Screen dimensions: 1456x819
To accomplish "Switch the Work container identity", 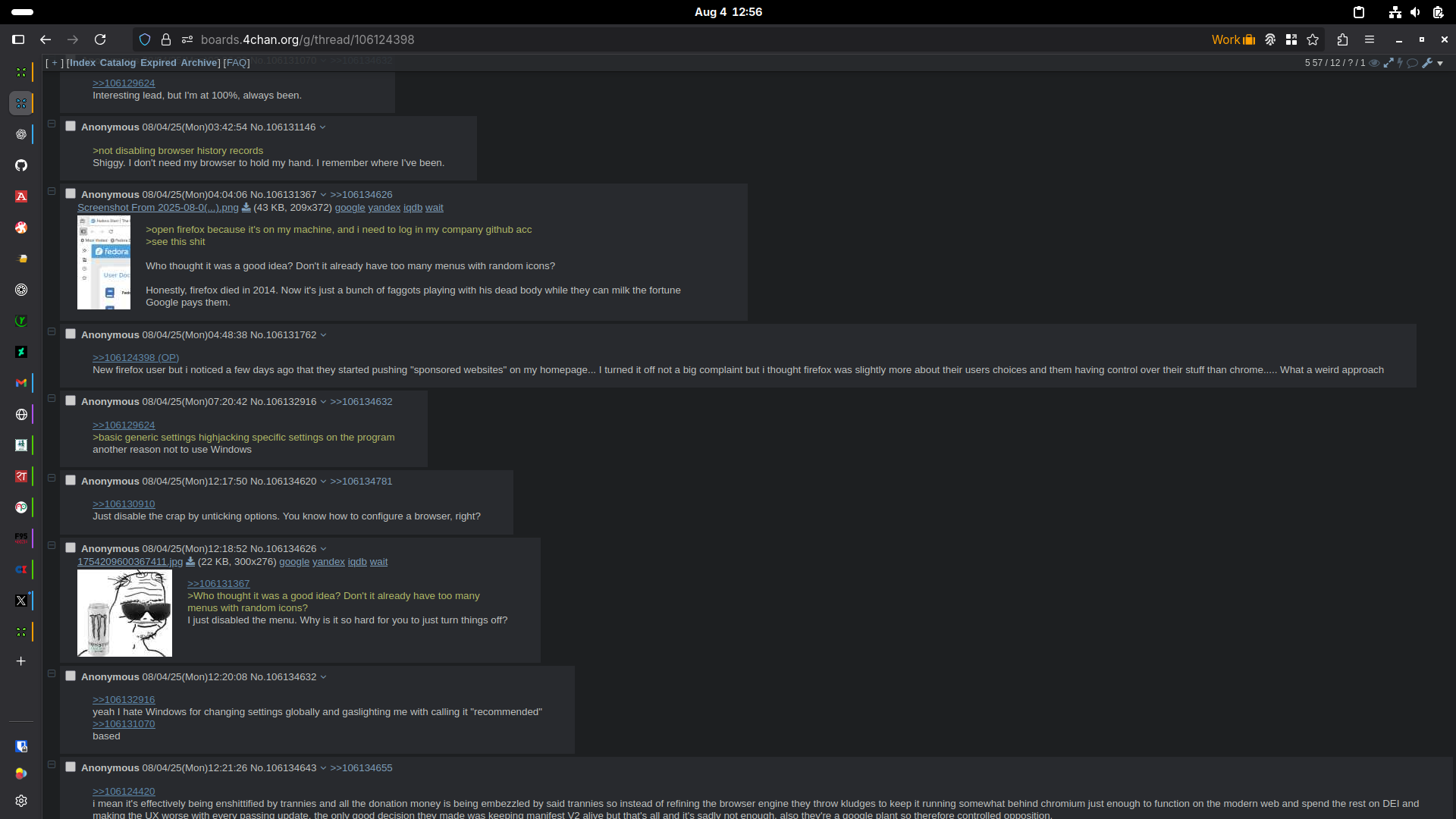I will 1233,39.
